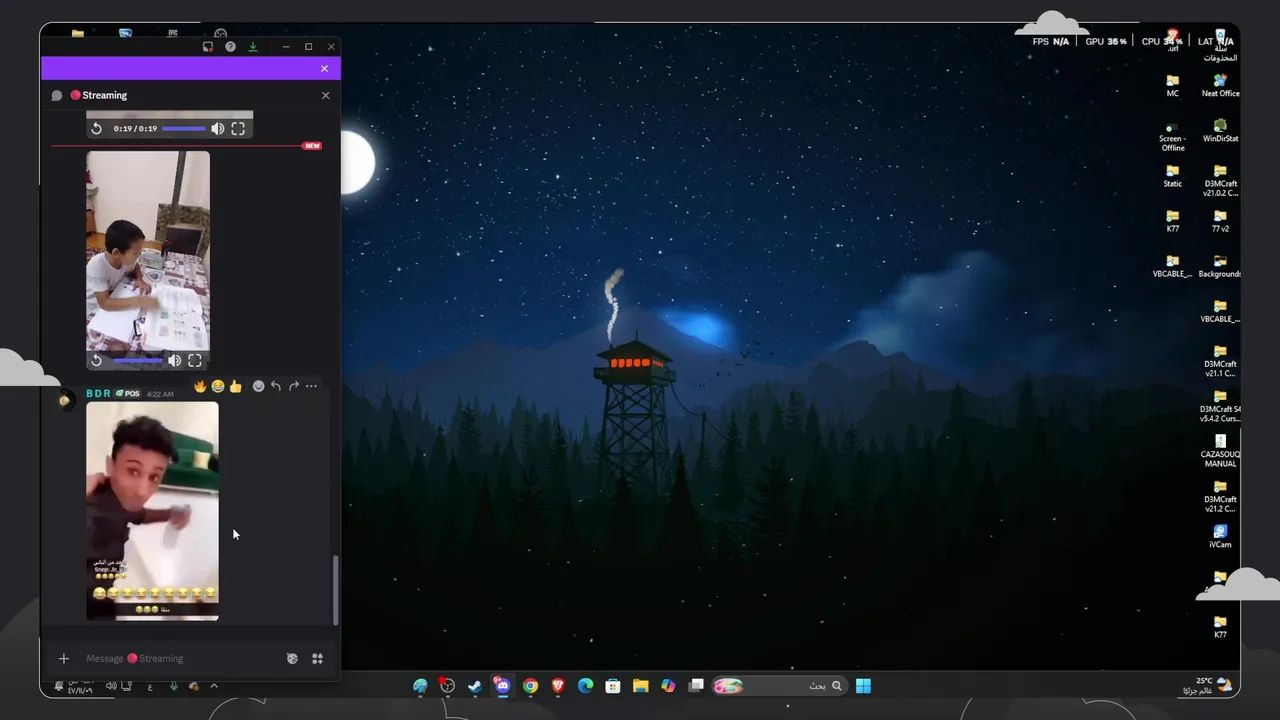Select the CAZASOUQ MANUAL desktop file
Screen dimensions: 1280x720
(1220, 451)
